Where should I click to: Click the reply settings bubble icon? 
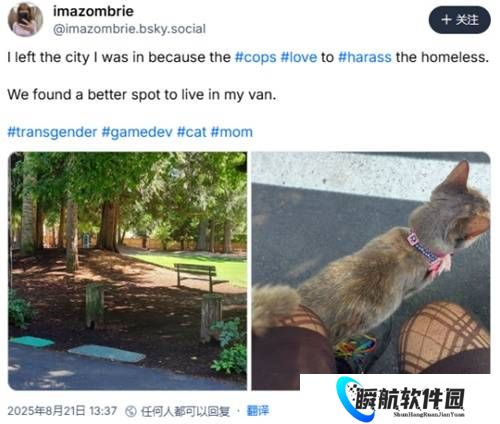pyautogui.click(x=131, y=411)
